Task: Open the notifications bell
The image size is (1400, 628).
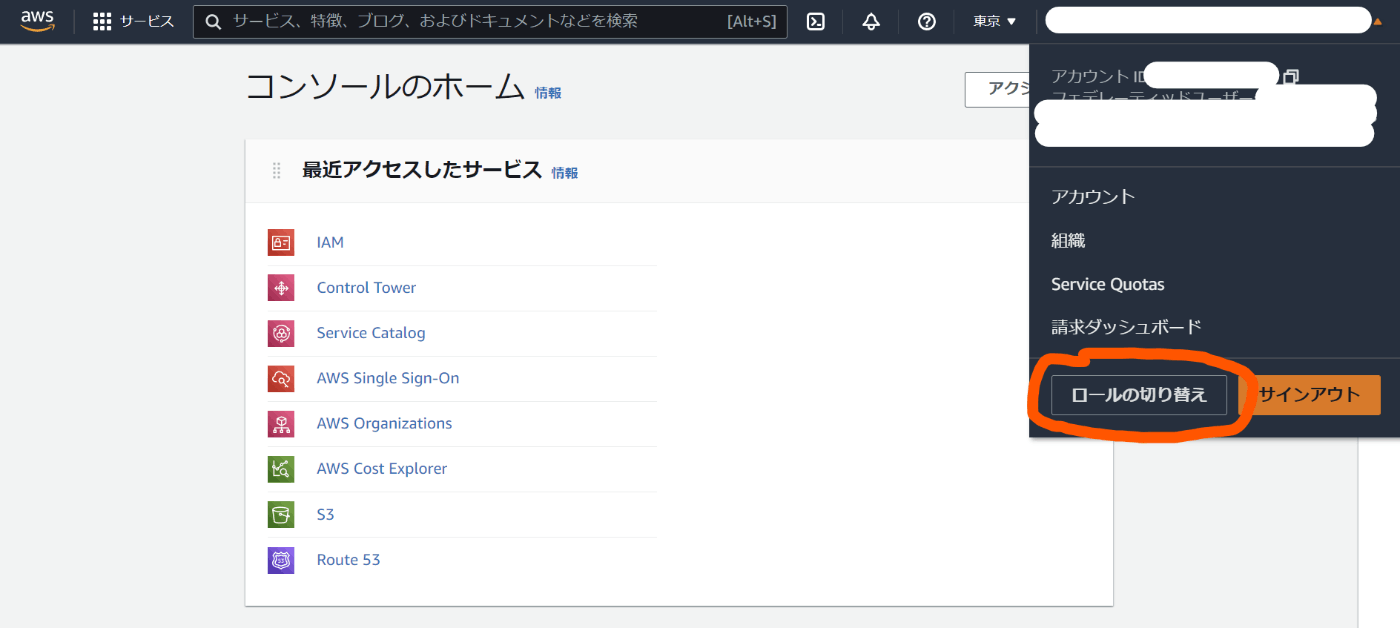Action: point(871,21)
